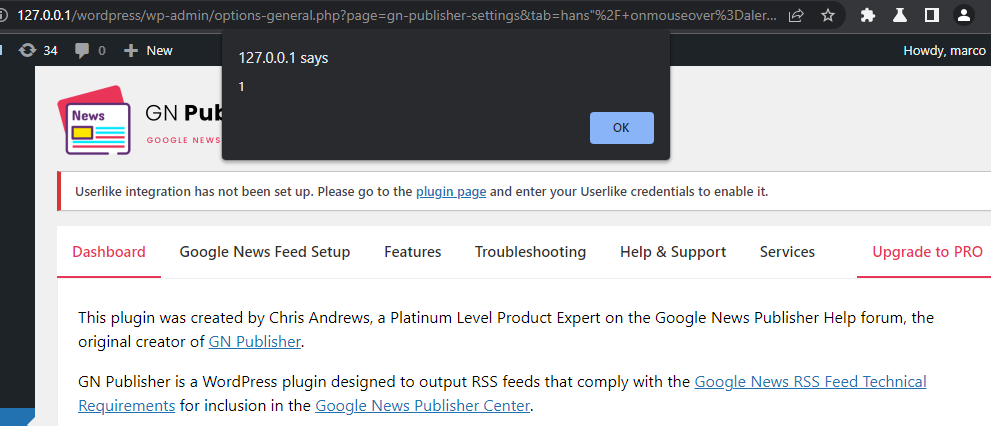Open the New content menu in admin bar
Viewport: 991px width, 426px height.
(148, 50)
